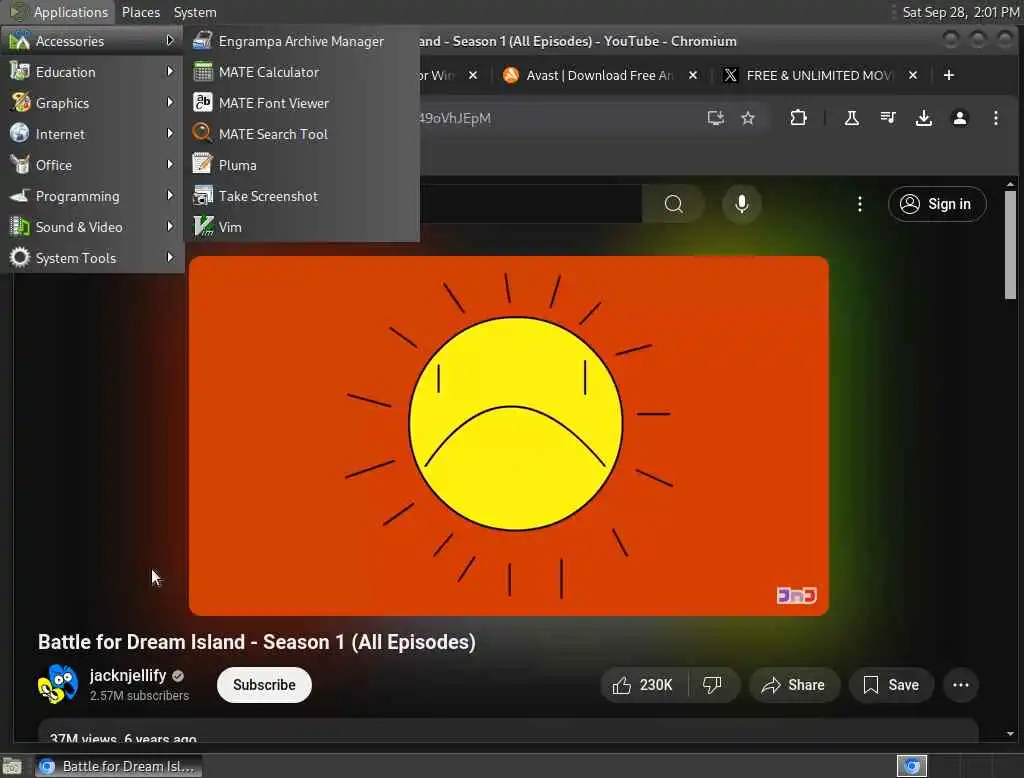Open Pluma text editor

point(301,165)
